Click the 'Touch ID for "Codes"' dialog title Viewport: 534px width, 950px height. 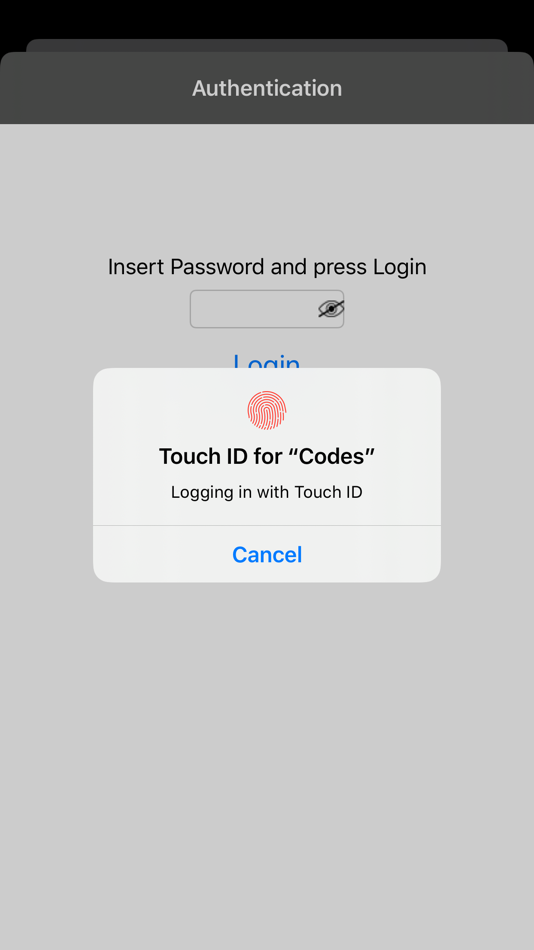pyautogui.click(x=267, y=456)
